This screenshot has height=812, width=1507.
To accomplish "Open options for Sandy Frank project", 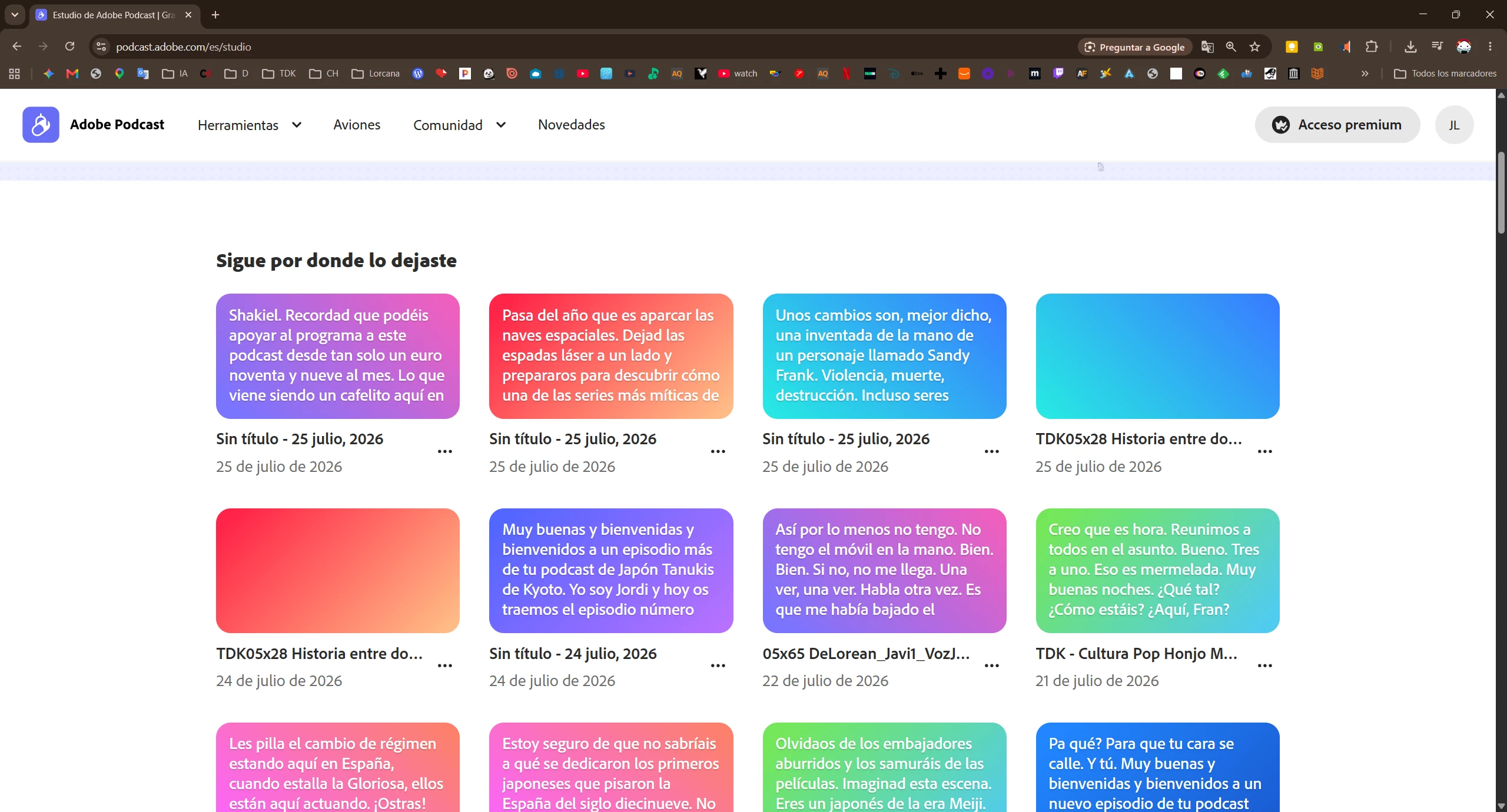I will pos(992,452).
